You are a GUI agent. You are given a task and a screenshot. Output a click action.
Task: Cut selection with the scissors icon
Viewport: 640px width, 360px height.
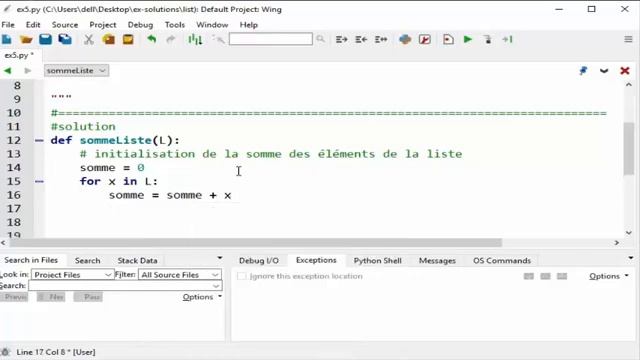coord(89,40)
